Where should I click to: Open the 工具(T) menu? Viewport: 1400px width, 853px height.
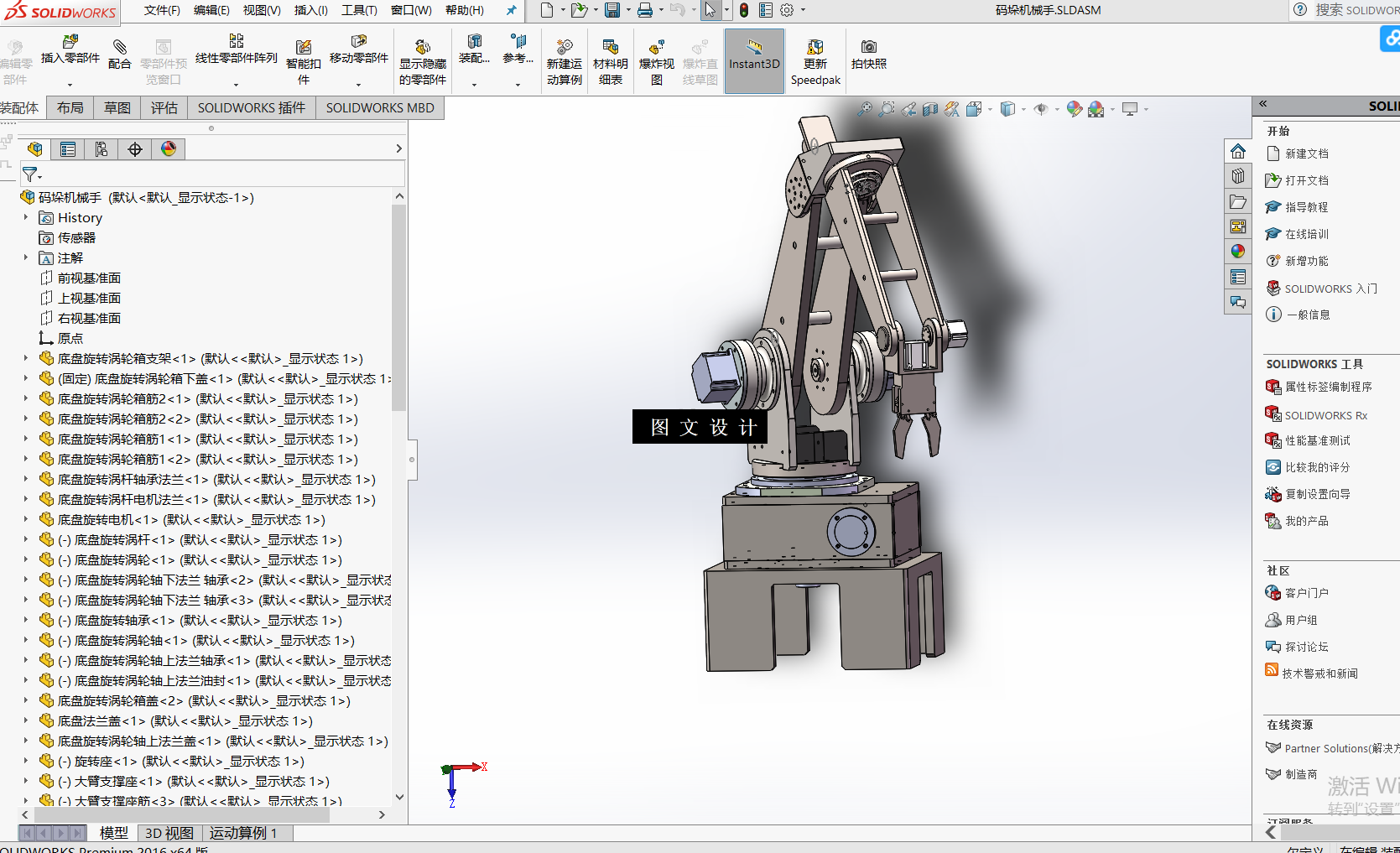click(x=359, y=10)
